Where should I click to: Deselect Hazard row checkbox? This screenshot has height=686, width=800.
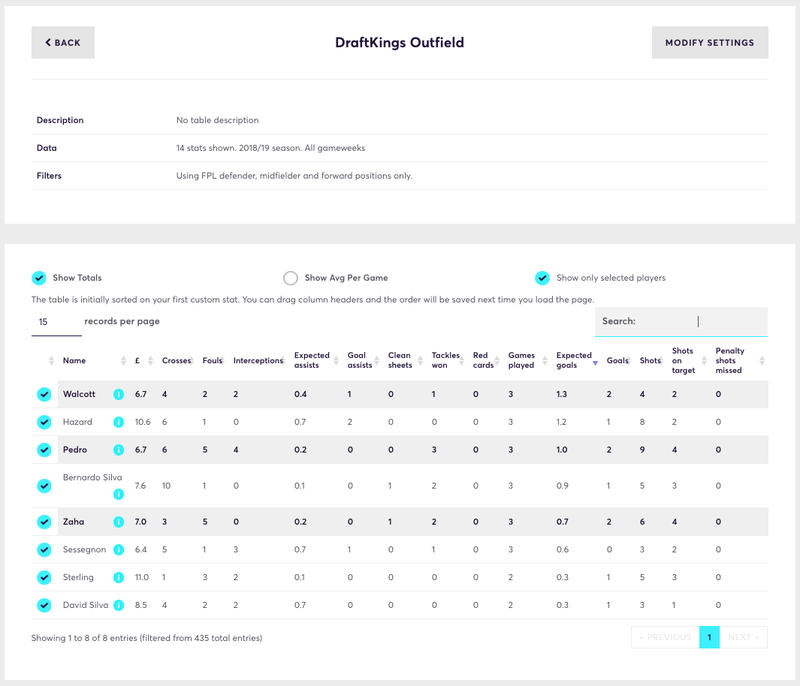44,422
